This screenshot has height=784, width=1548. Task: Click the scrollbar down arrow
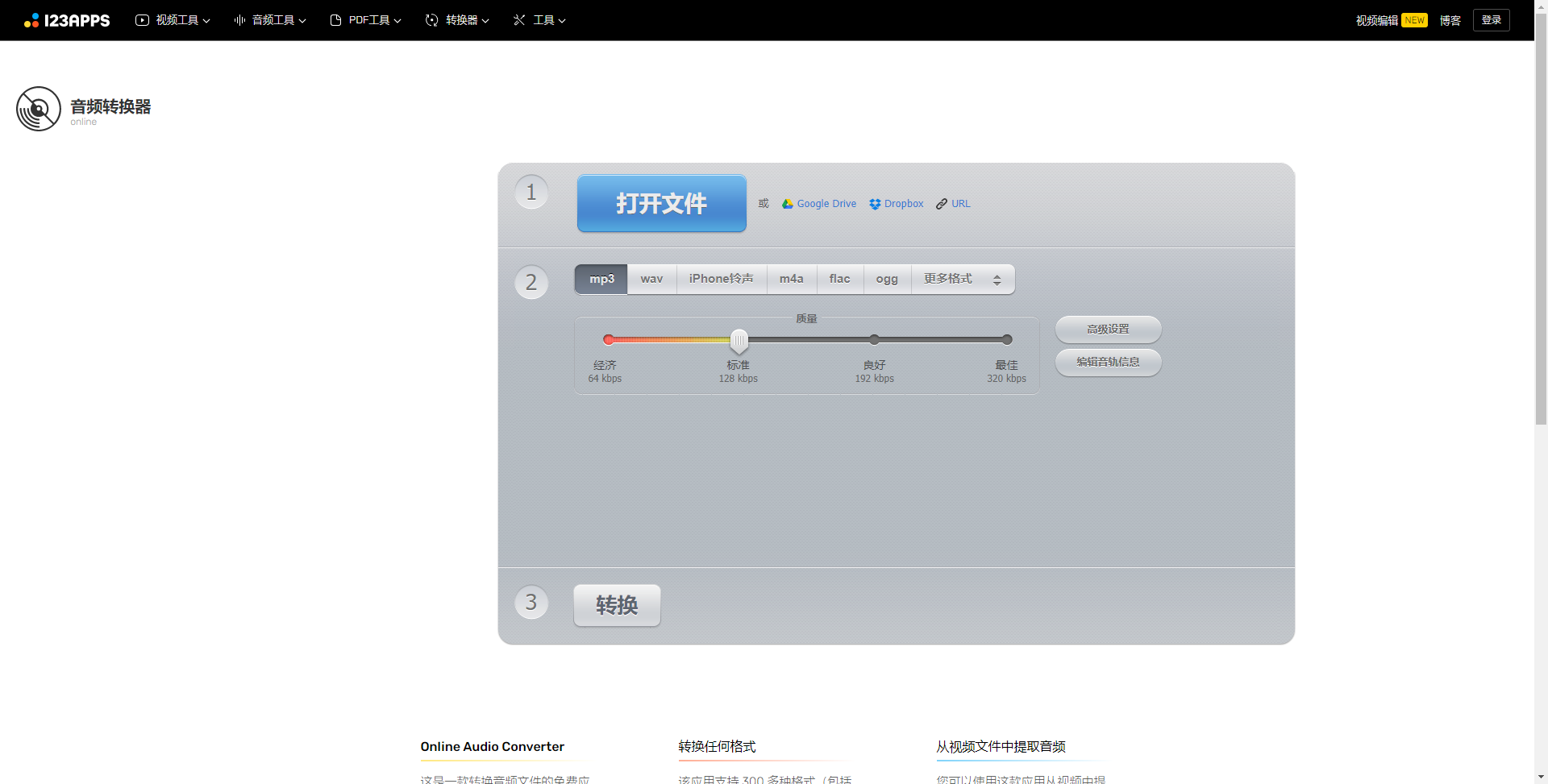1541,778
